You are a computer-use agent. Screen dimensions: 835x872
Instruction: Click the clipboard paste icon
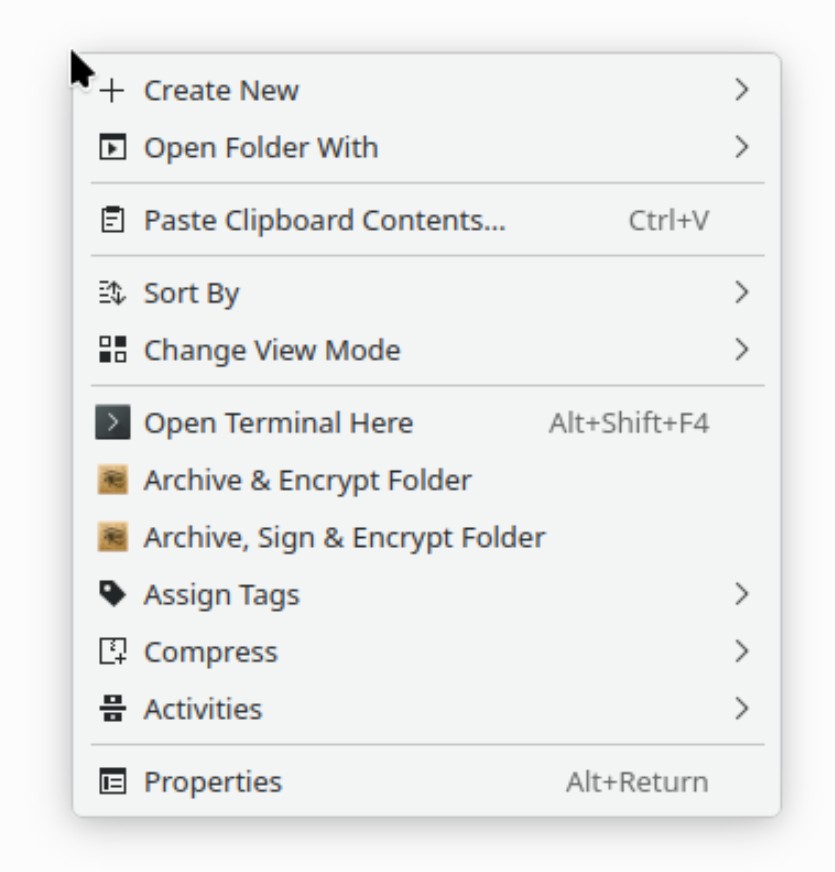[x=113, y=220]
